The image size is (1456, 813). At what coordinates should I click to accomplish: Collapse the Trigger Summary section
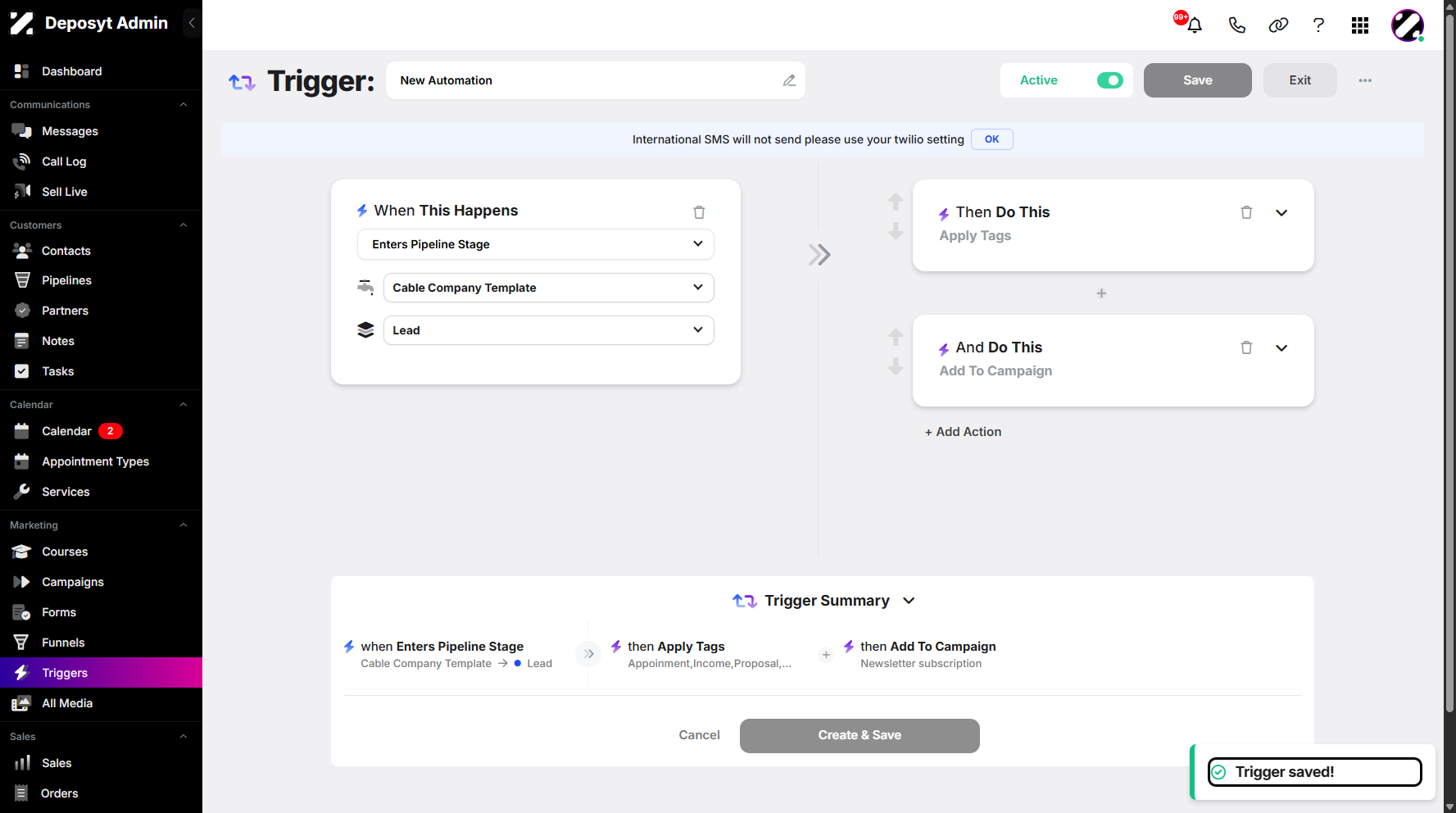point(909,601)
